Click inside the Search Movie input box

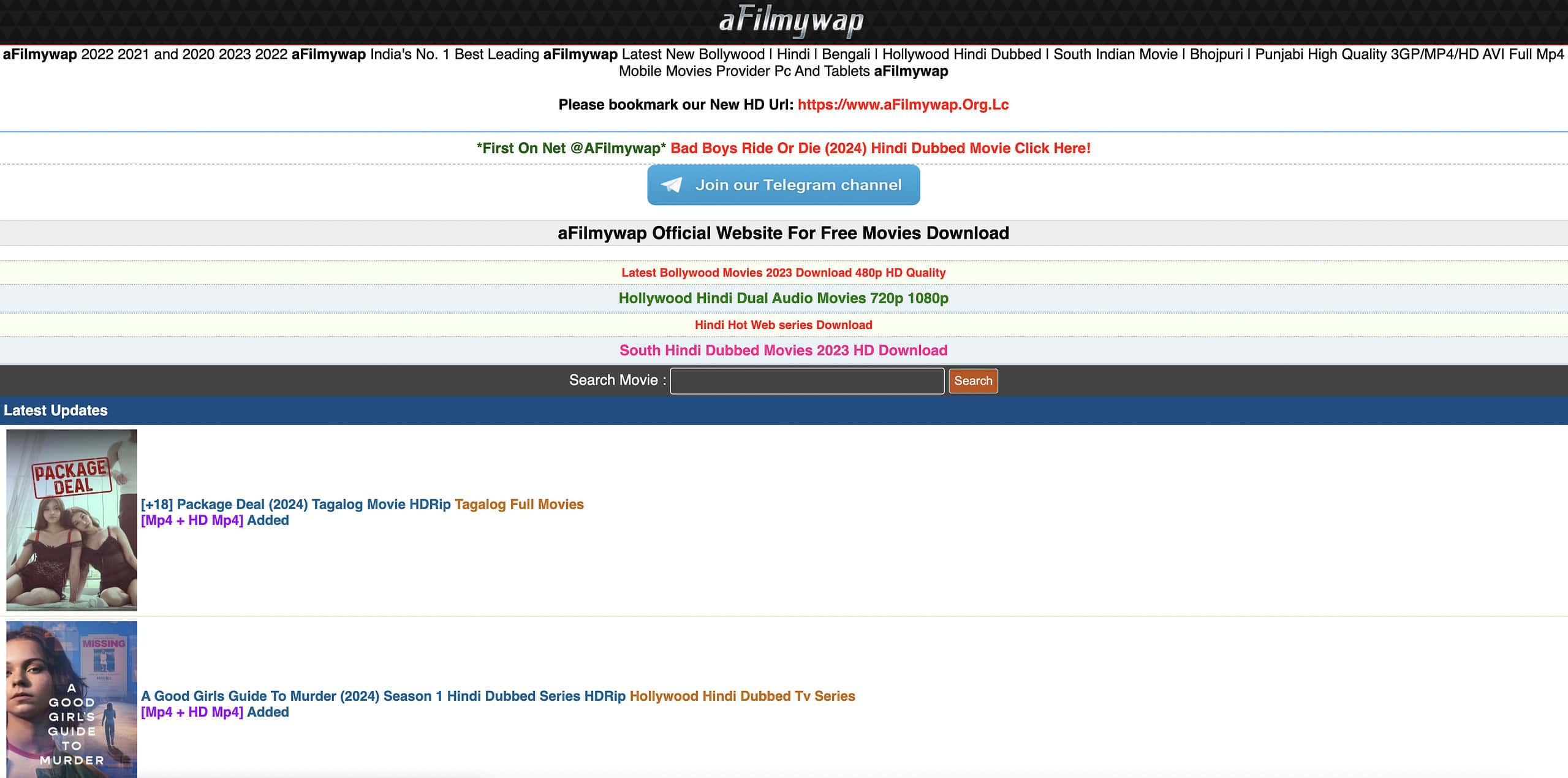(806, 380)
